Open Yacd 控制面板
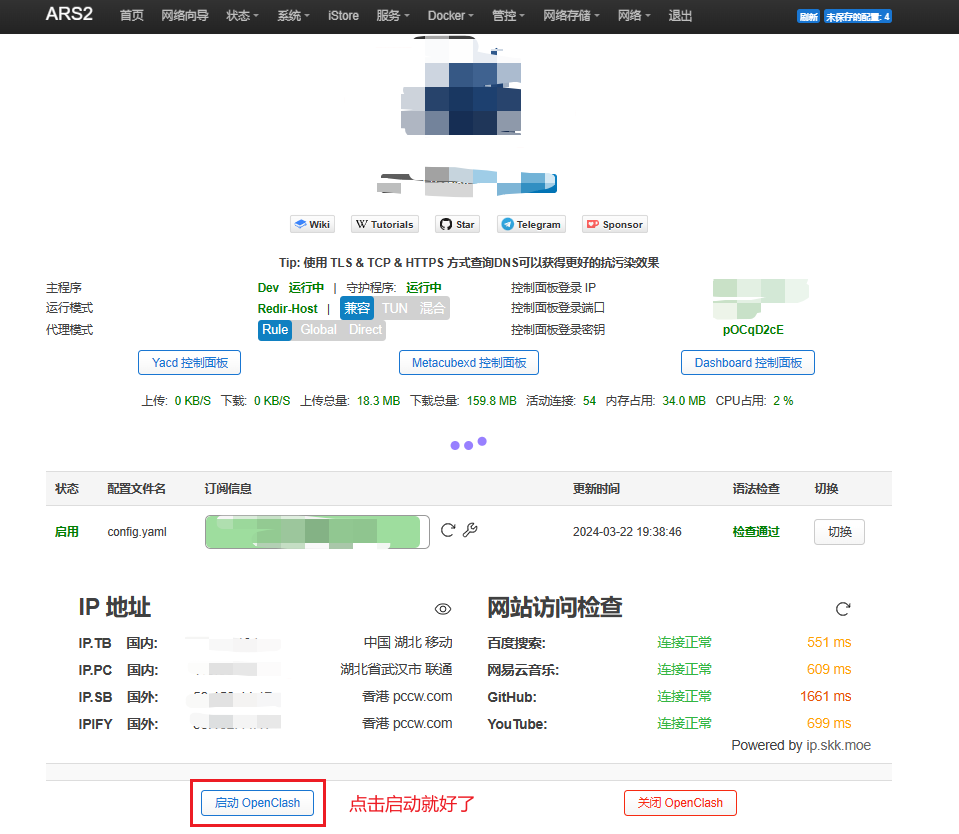Viewport: 959px width, 834px height. (190, 363)
